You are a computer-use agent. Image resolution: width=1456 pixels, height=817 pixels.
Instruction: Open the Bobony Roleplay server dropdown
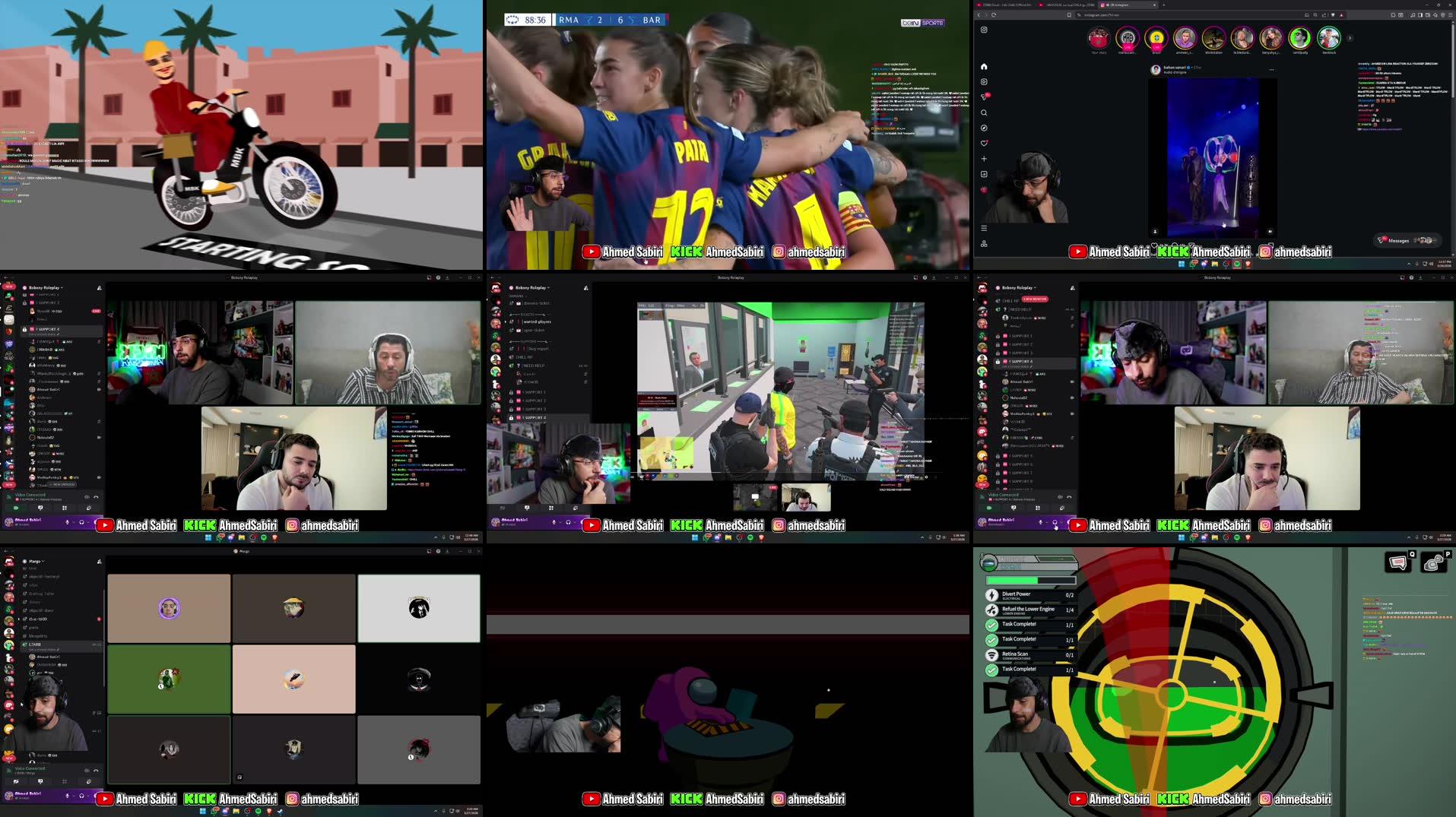[x=532, y=288]
